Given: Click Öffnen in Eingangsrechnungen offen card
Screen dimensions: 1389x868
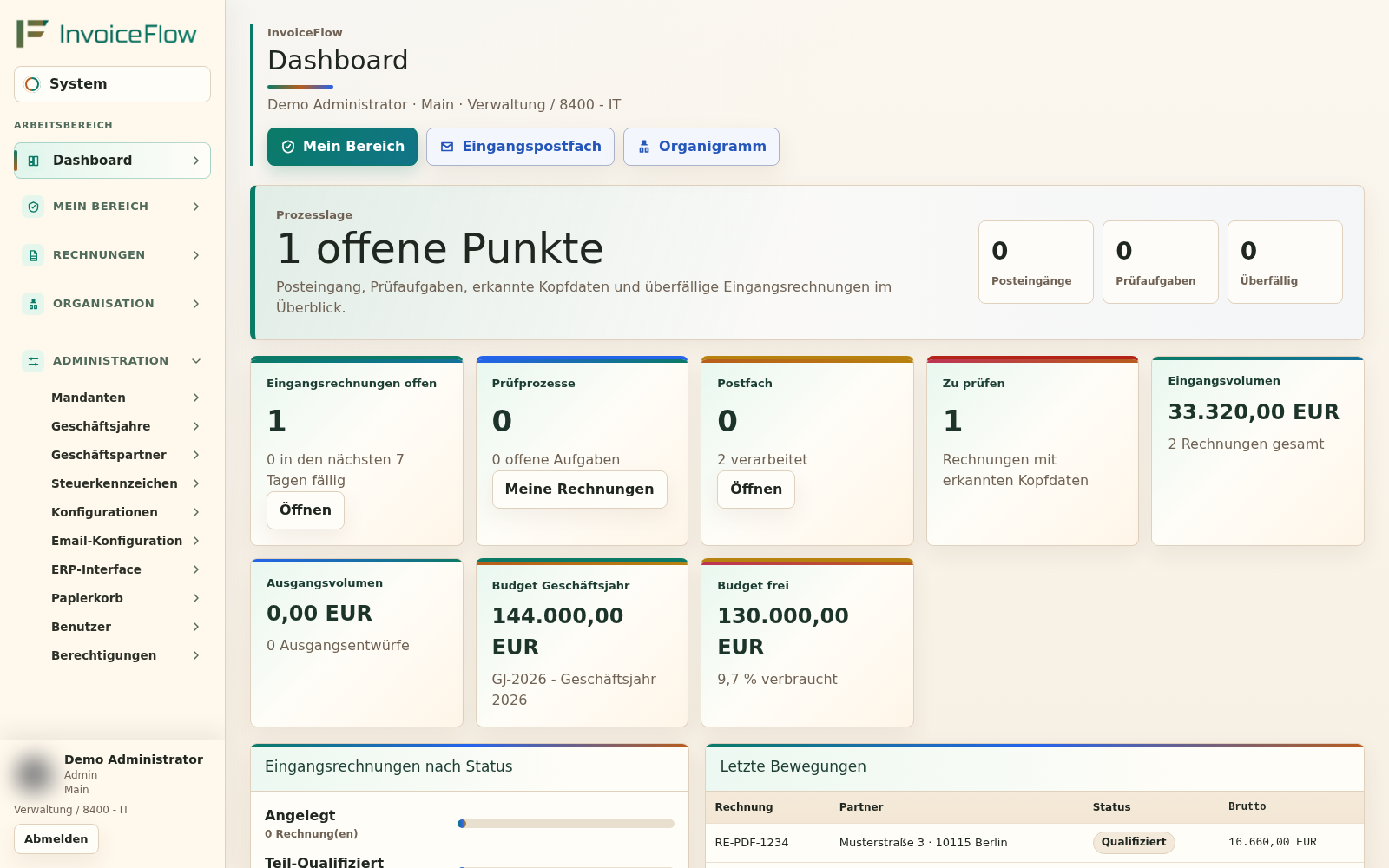Looking at the screenshot, I should pos(306,510).
